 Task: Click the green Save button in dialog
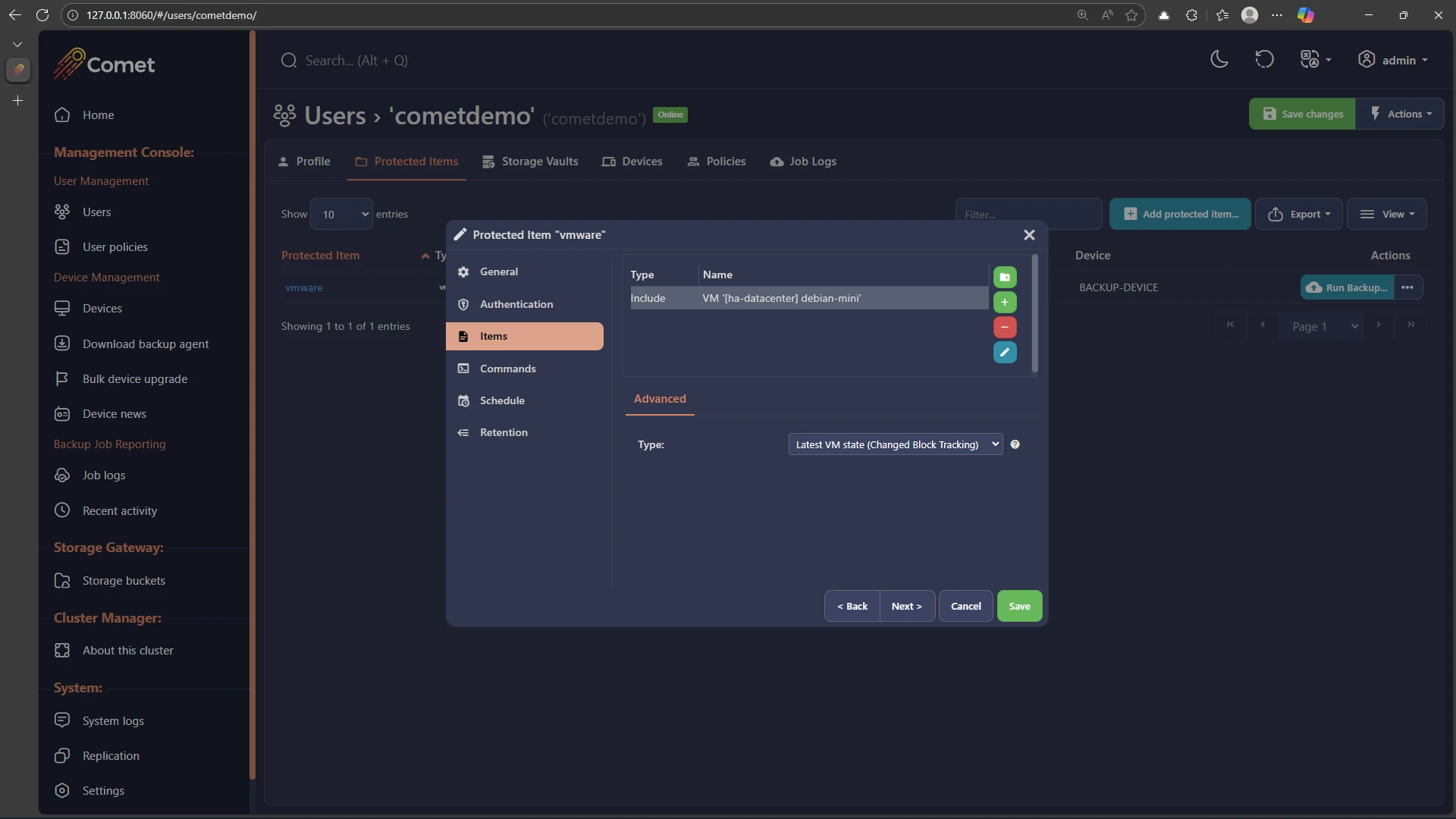(x=1019, y=606)
